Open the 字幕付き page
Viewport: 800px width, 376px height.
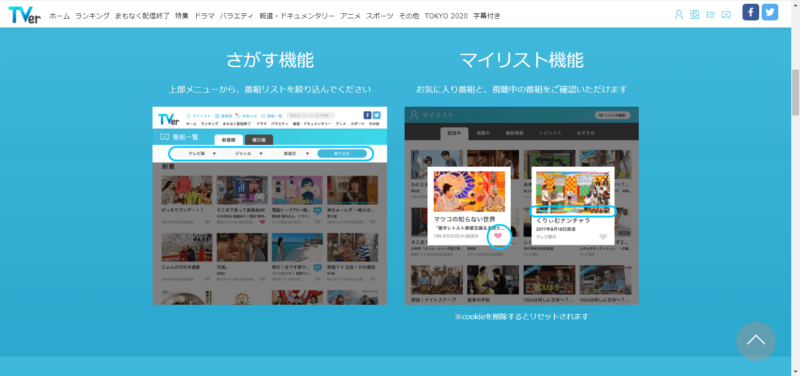487,16
